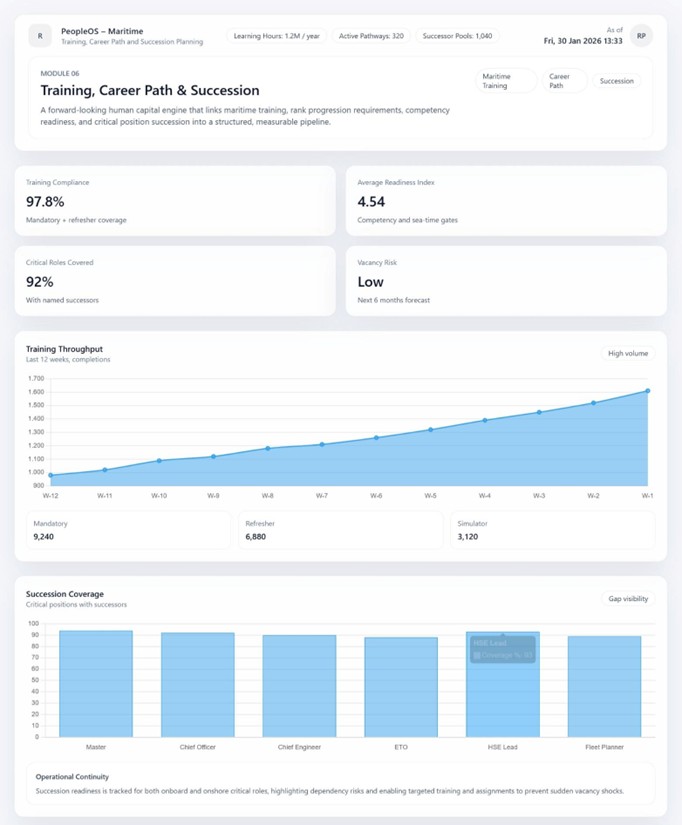This screenshot has width=682, height=825.
Task: Click the Learning Hours 1.2M / year pill
Action: coord(276,36)
